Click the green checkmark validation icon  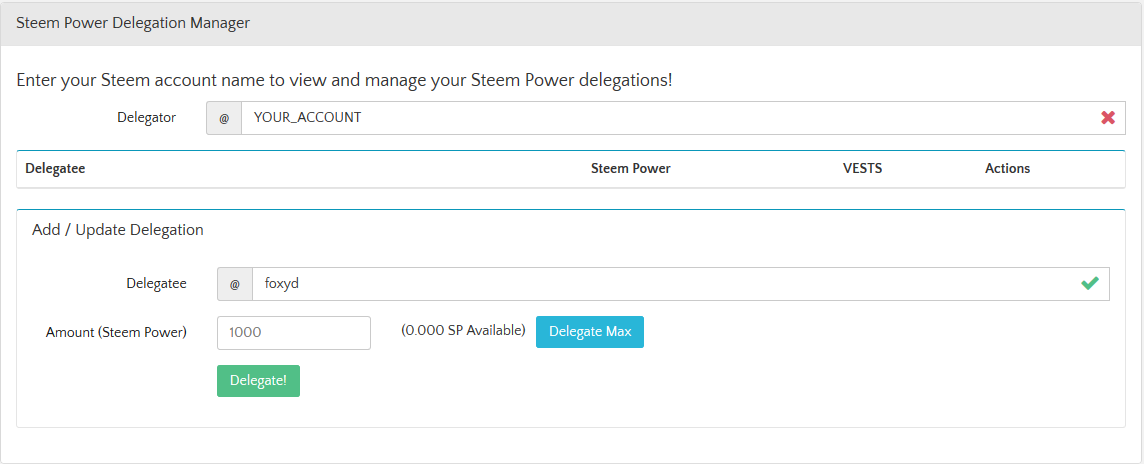[1090, 284]
